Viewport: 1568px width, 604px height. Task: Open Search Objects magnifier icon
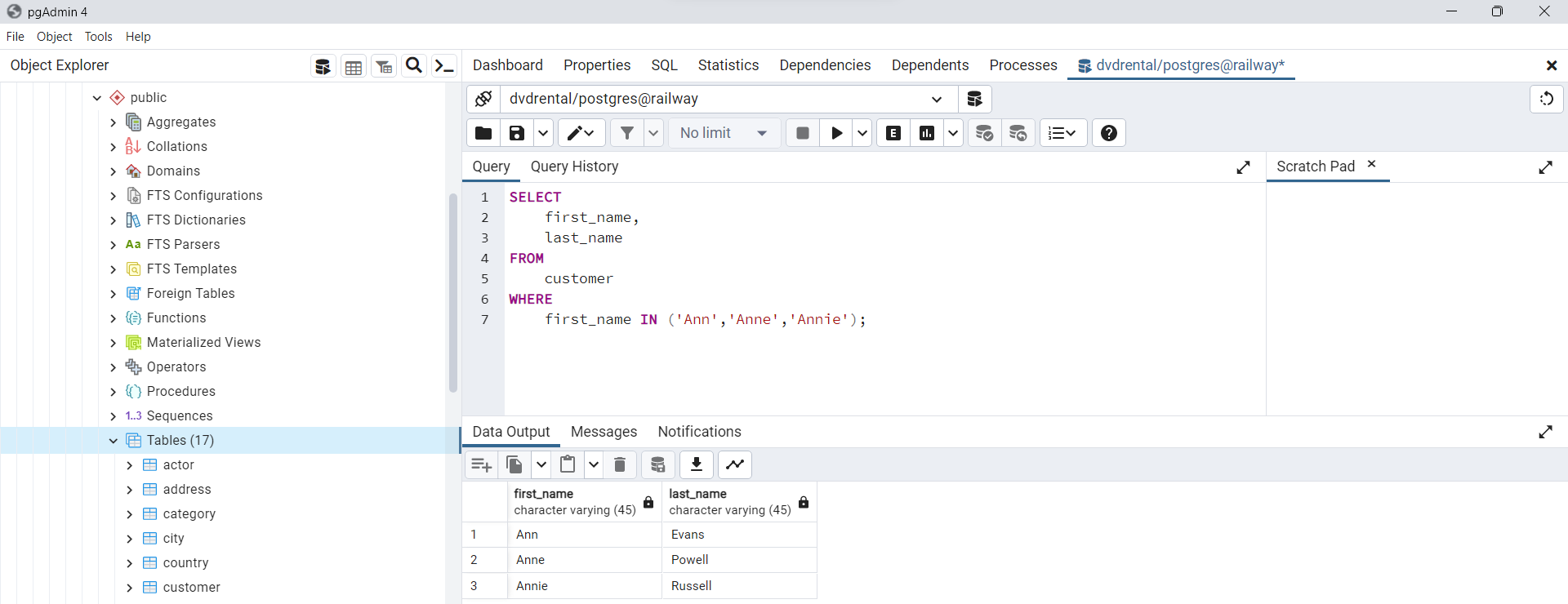pyautogui.click(x=414, y=65)
